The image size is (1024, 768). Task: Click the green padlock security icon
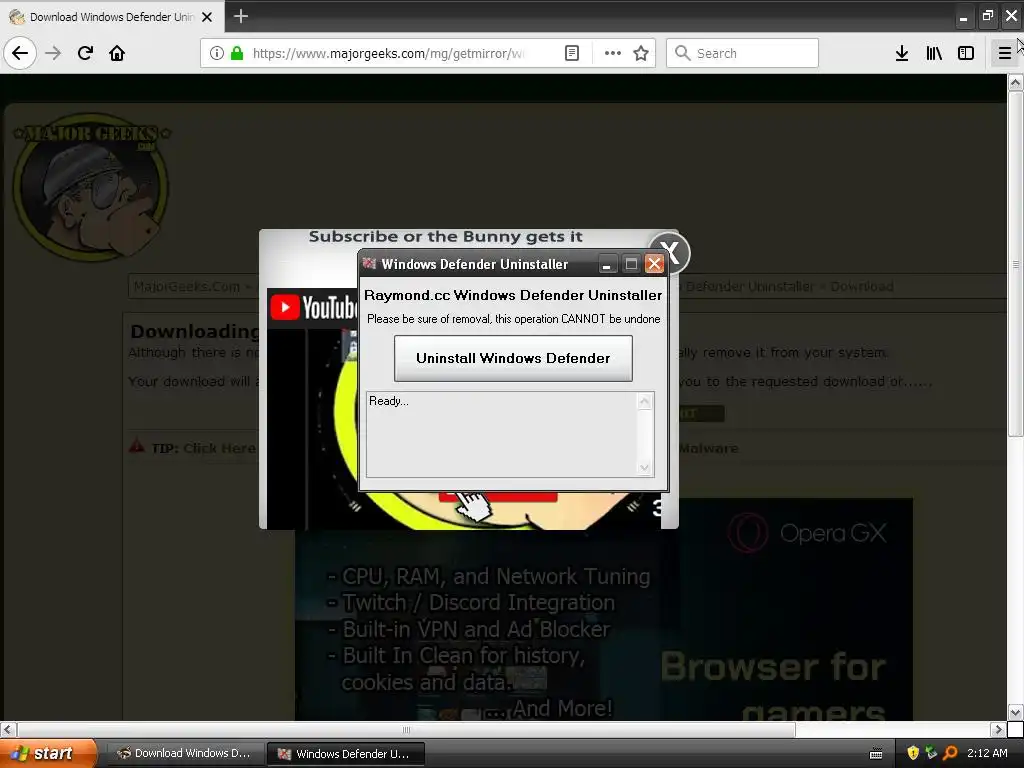click(237, 53)
